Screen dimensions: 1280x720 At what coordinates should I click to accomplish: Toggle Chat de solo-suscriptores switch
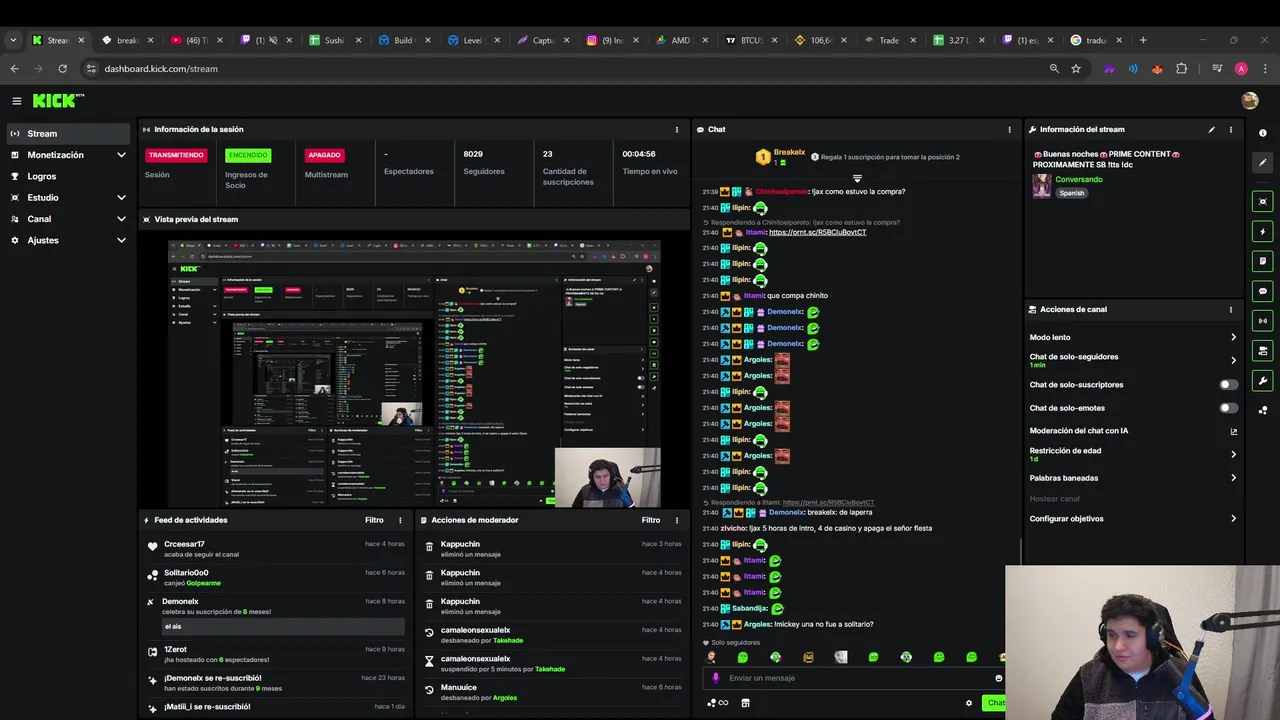[x=1228, y=385]
